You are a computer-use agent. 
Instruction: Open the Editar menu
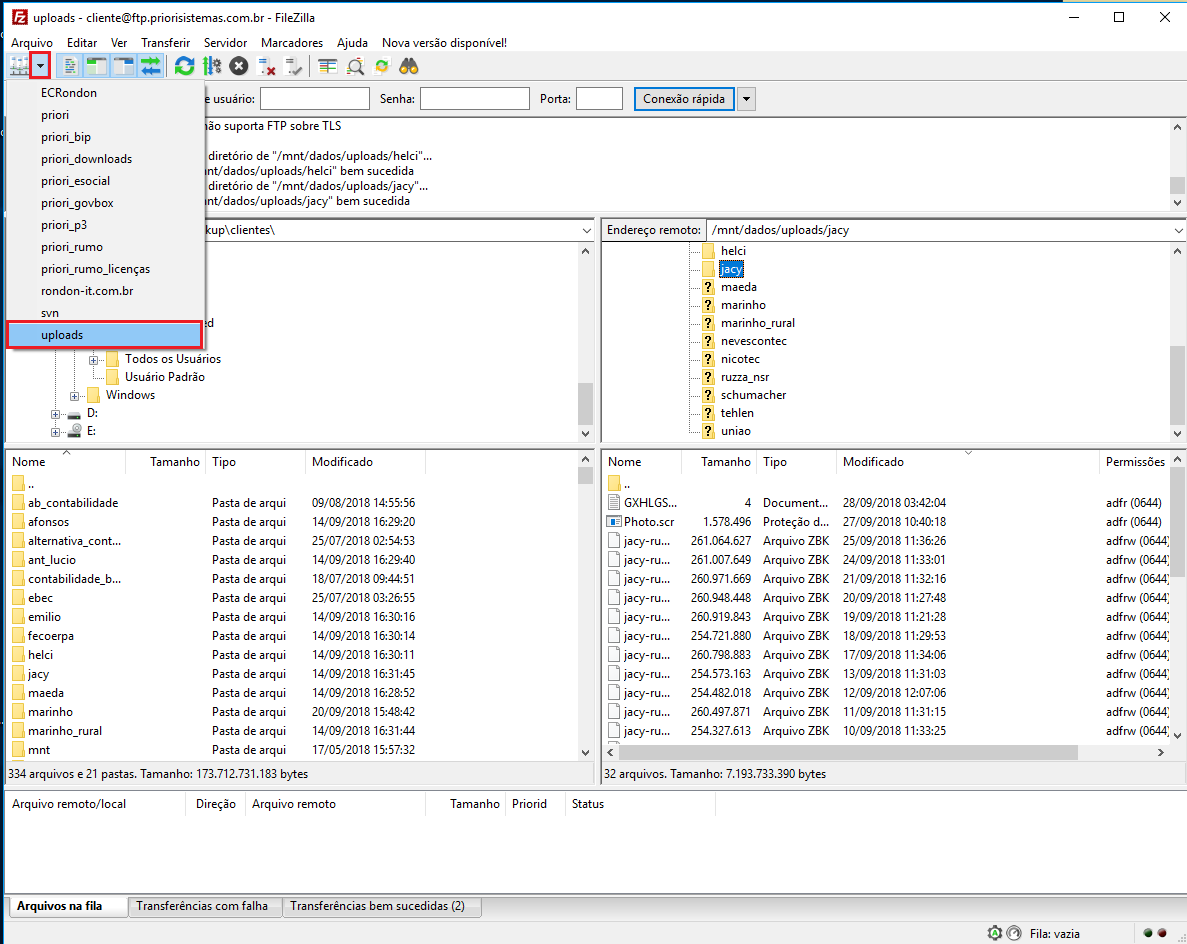coord(82,43)
